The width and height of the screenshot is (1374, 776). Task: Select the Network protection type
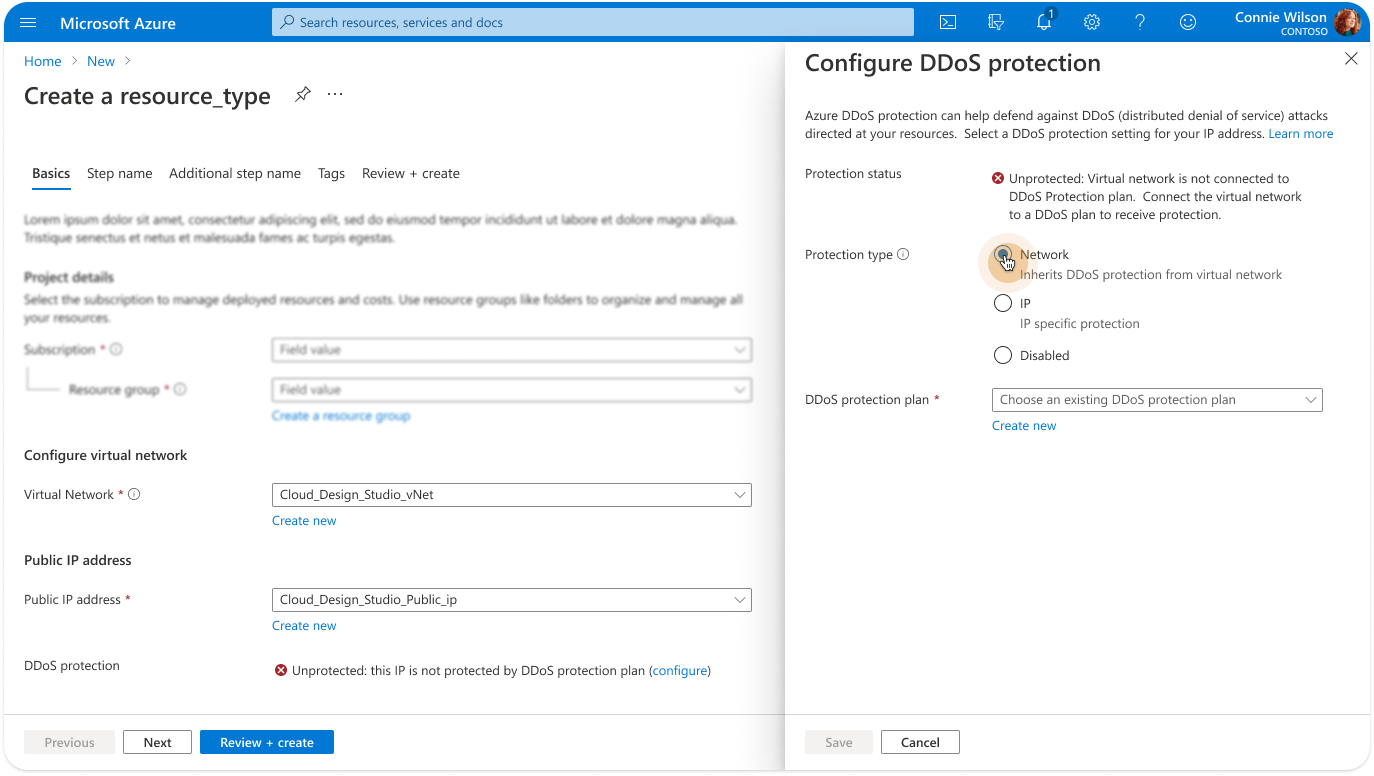1003,255
